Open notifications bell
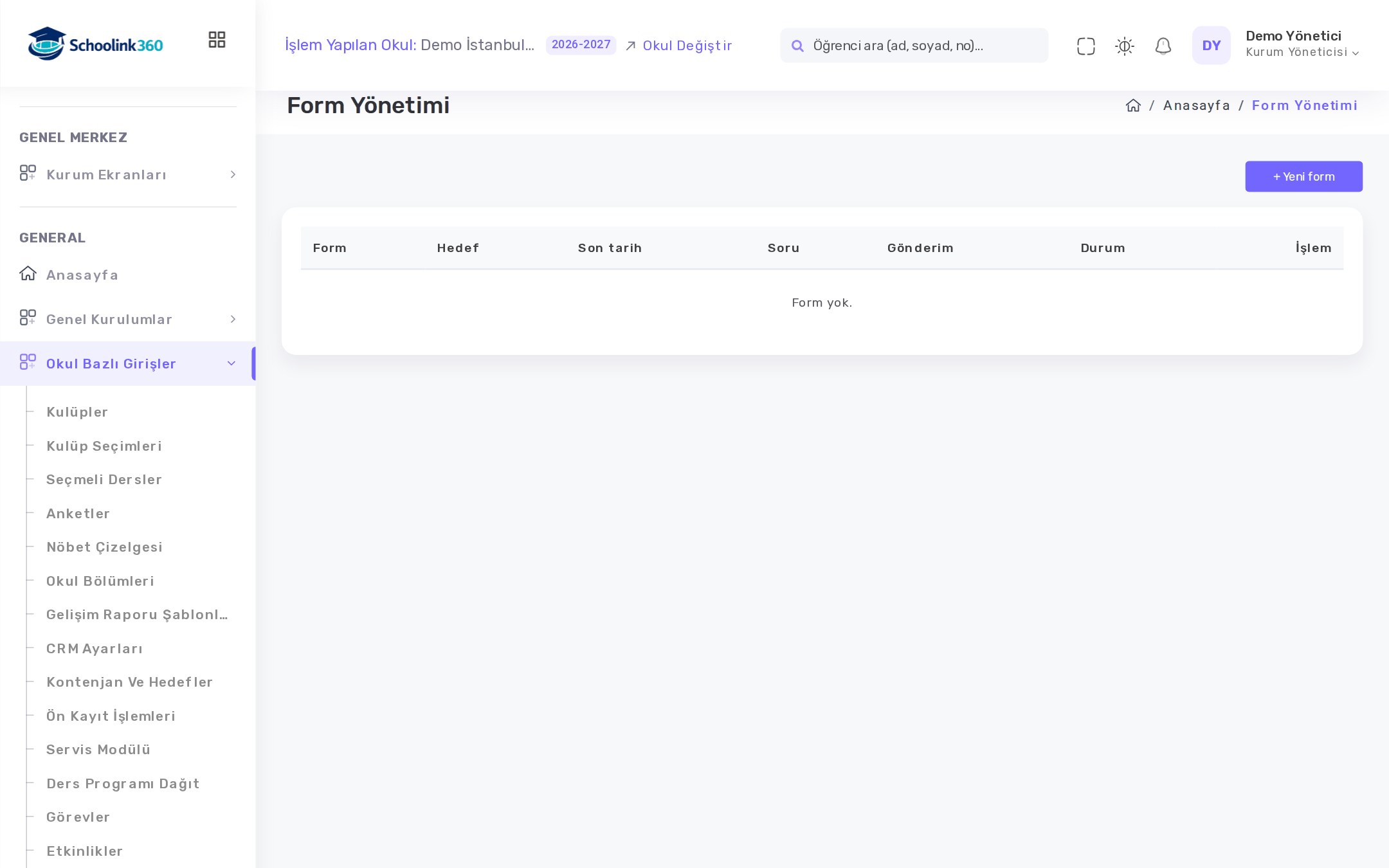This screenshot has height=868, width=1389. pos(1163,46)
